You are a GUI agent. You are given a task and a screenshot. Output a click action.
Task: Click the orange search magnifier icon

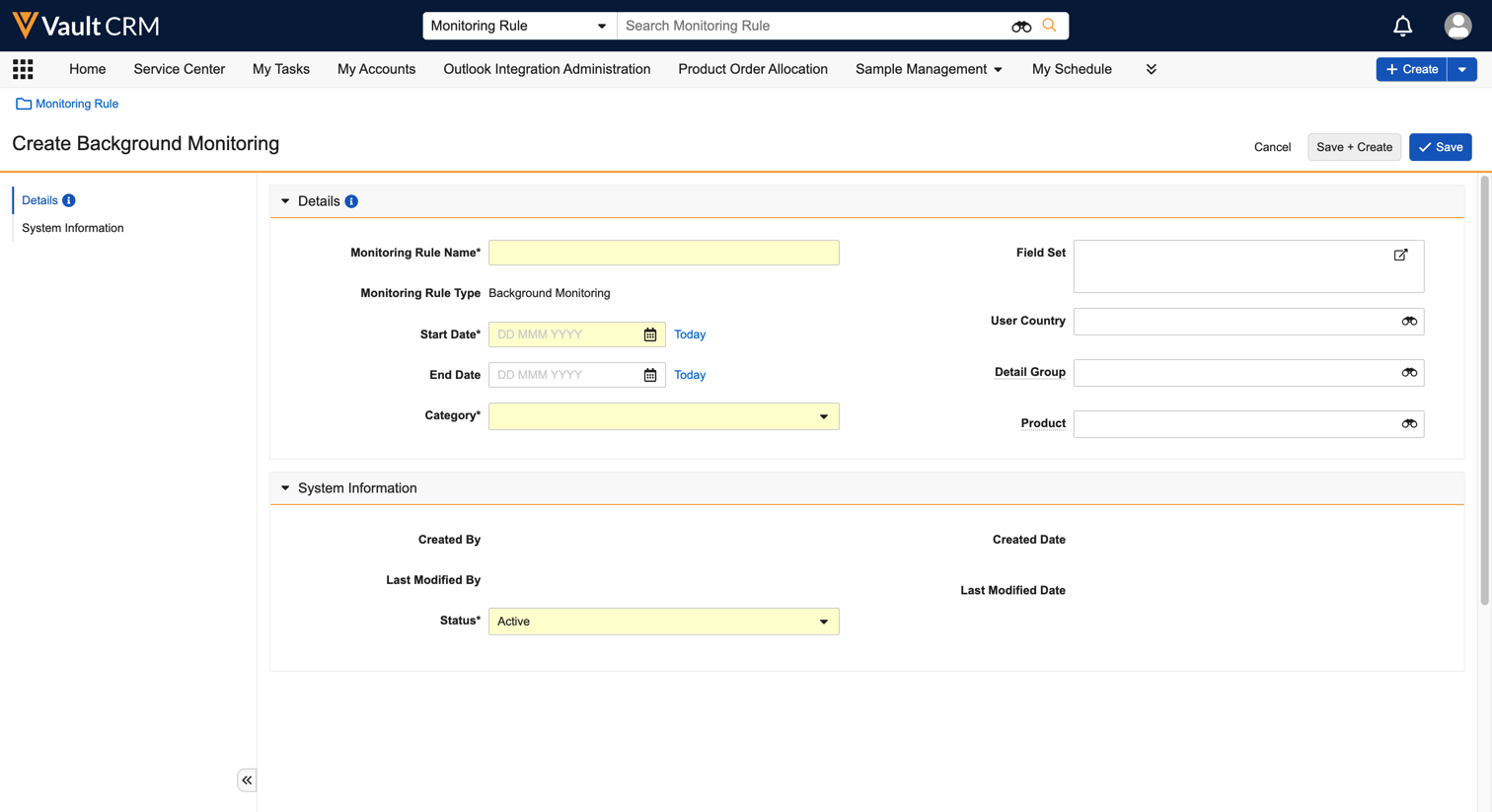1049,26
